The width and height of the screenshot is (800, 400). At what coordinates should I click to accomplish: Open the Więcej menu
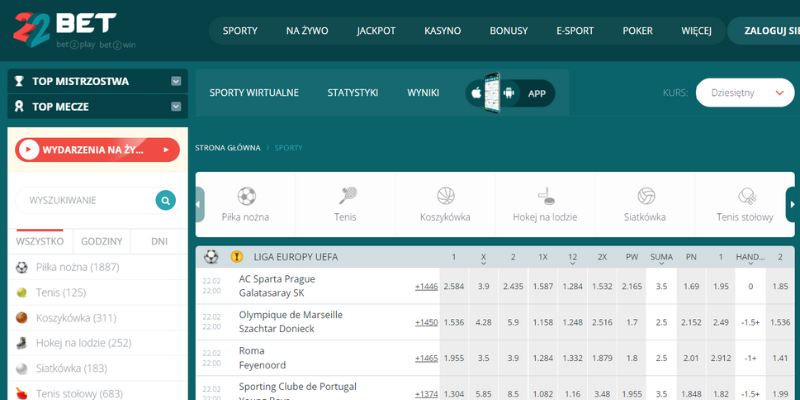click(x=696, y=31)
